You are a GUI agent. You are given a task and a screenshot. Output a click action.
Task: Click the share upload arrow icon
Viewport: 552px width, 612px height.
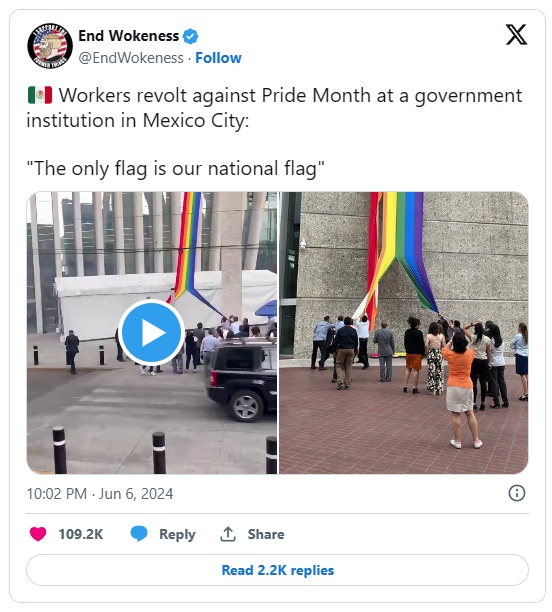[228, 534]
